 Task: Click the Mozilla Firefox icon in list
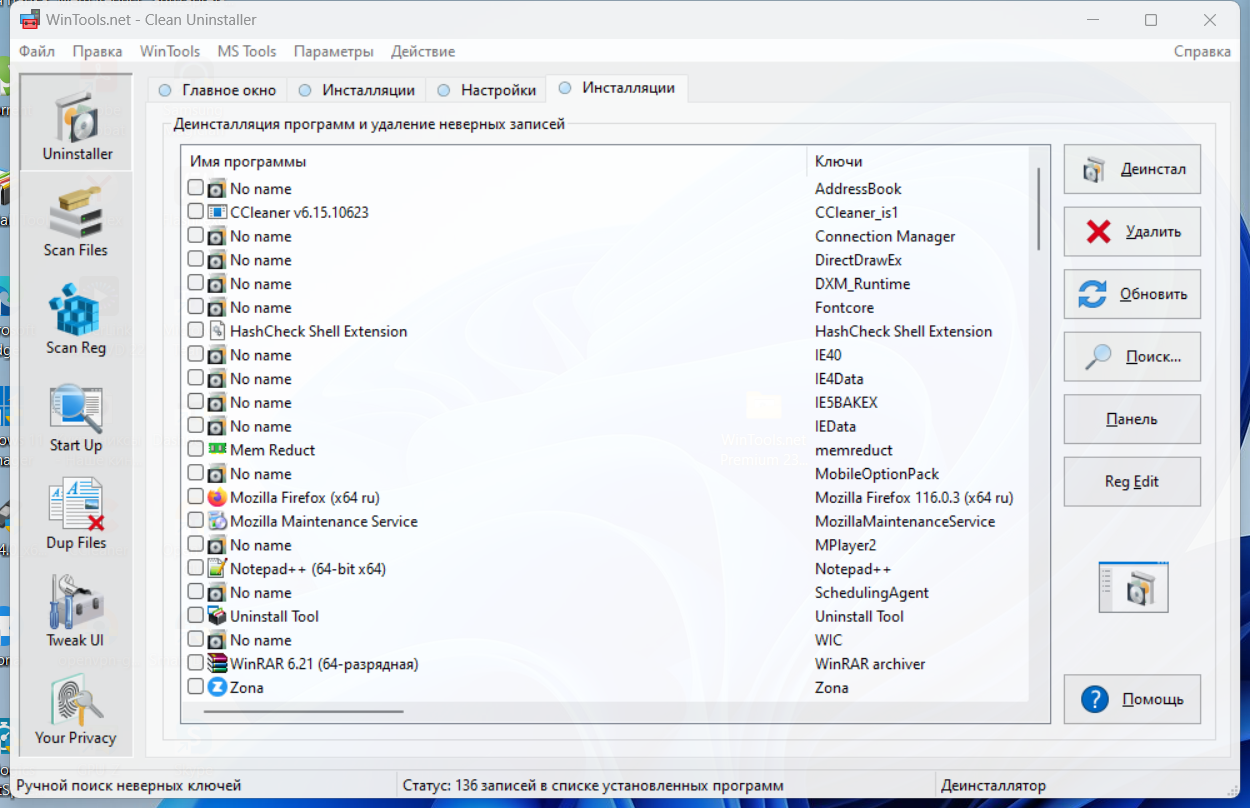217,498
